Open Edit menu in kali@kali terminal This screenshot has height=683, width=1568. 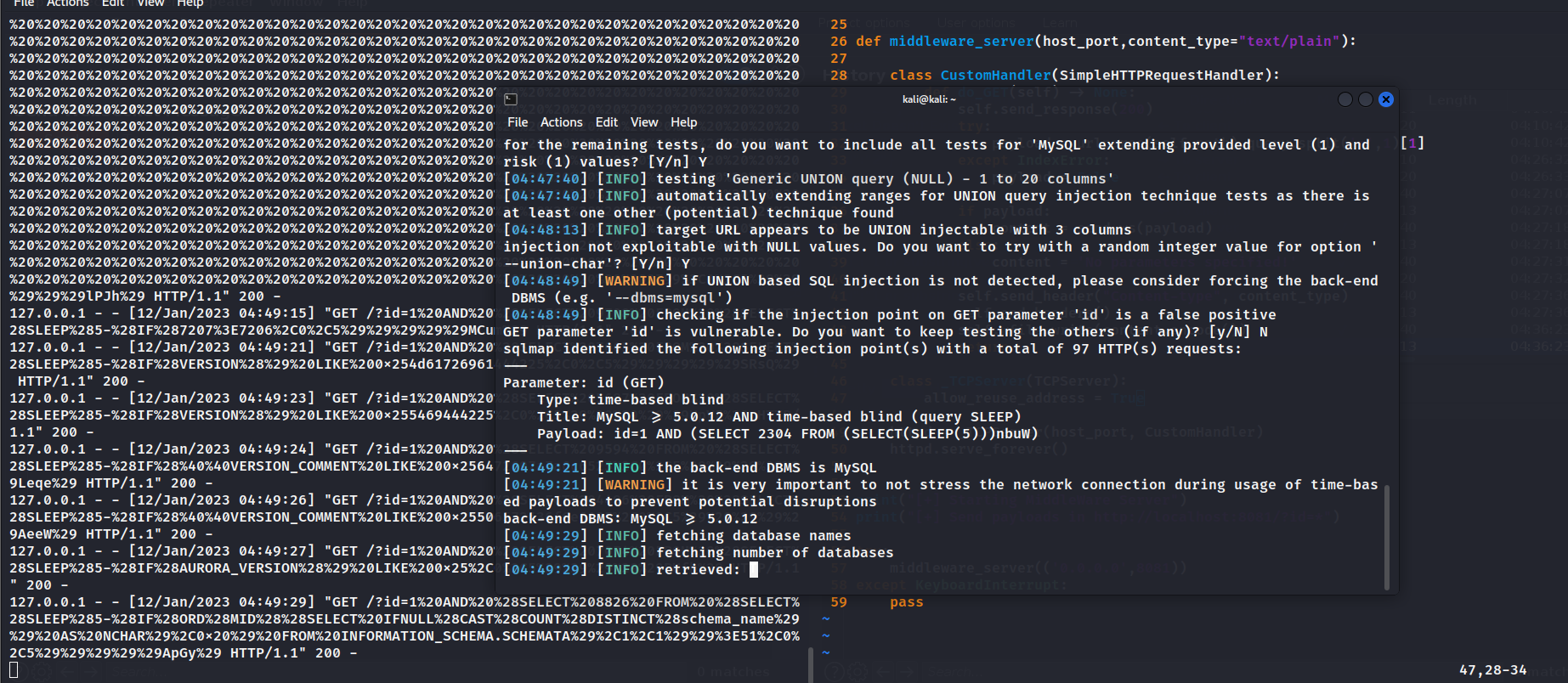607,122
